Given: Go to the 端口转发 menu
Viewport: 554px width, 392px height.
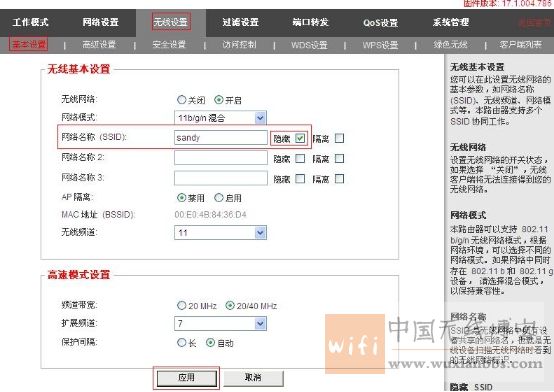Looking at the screenshot, I should coord(311,22).
